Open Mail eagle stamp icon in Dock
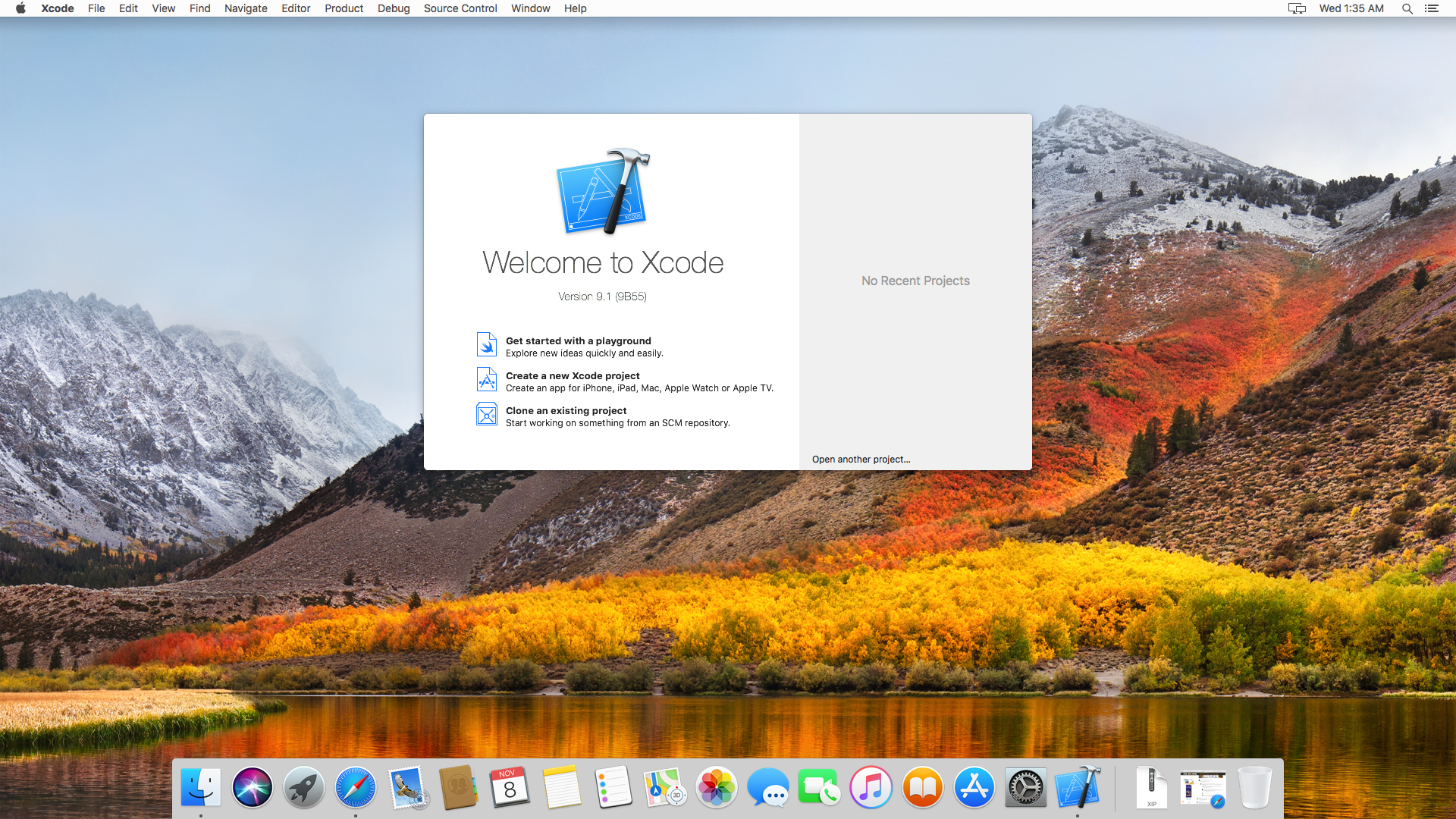This screenshot has height=819, width=1456. pos(408,787)
